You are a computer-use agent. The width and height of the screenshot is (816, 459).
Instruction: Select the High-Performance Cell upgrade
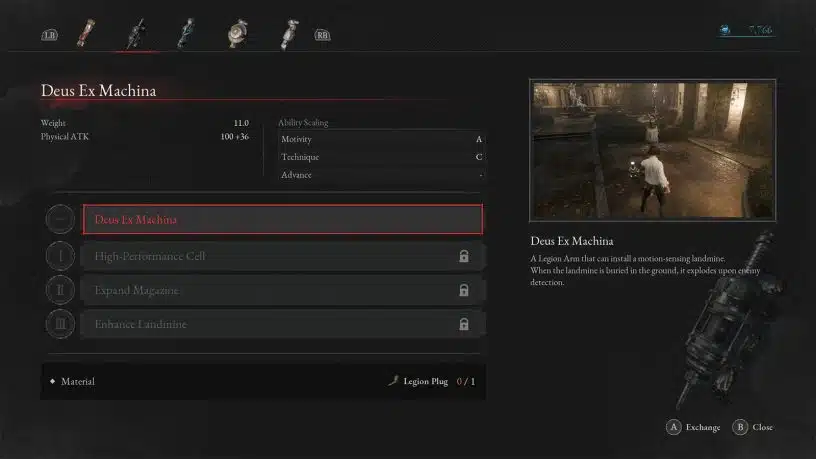point(283,256)
